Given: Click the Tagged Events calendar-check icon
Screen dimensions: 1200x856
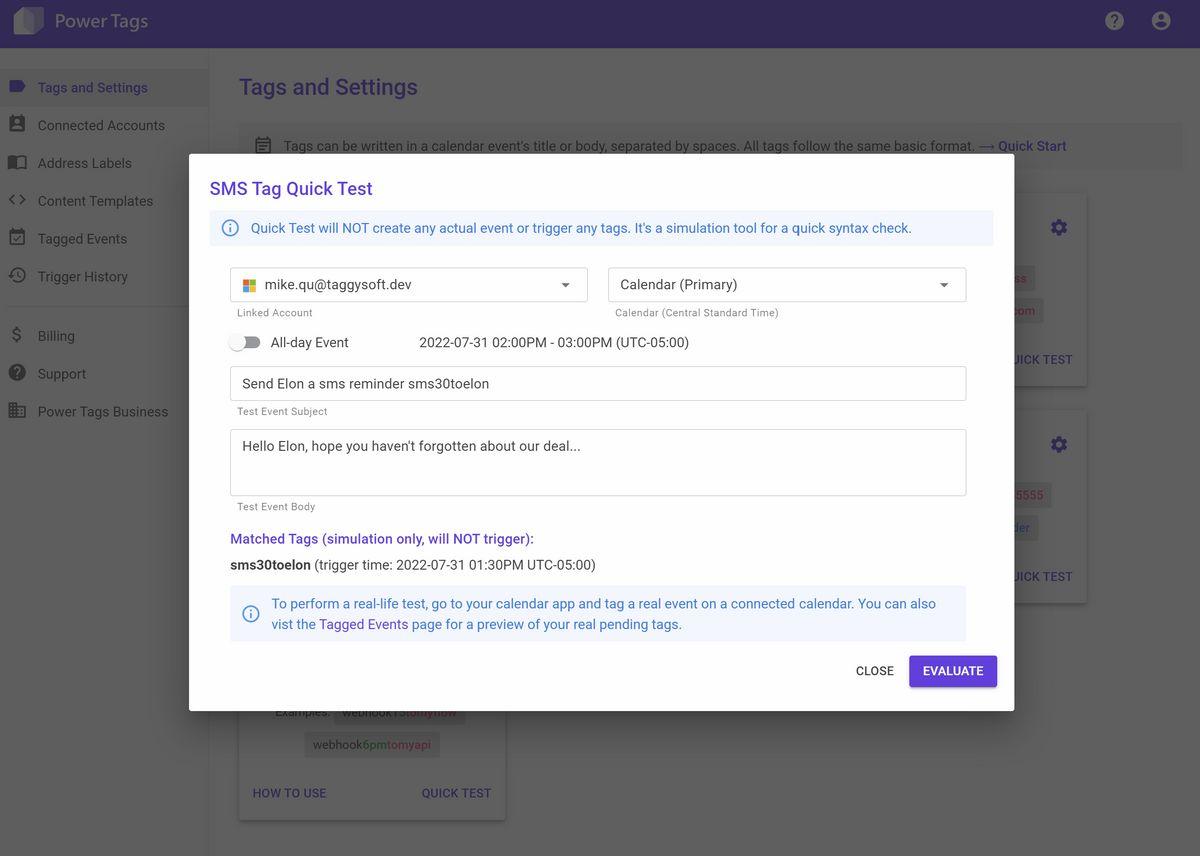Looking at the screenshot, I should point(17,237).
